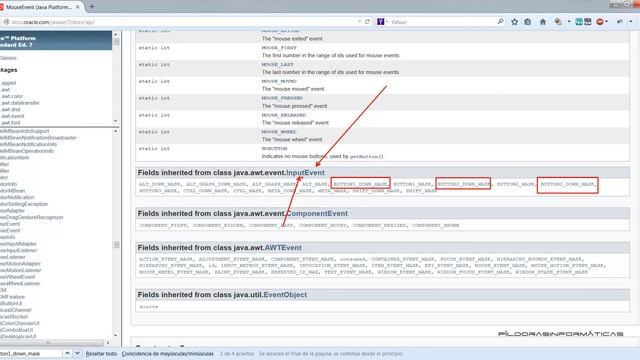Image resolution: width=640 pixels, height=360 pixels.
Task: Find next match arrow in find bar
Action: (77, 353)
